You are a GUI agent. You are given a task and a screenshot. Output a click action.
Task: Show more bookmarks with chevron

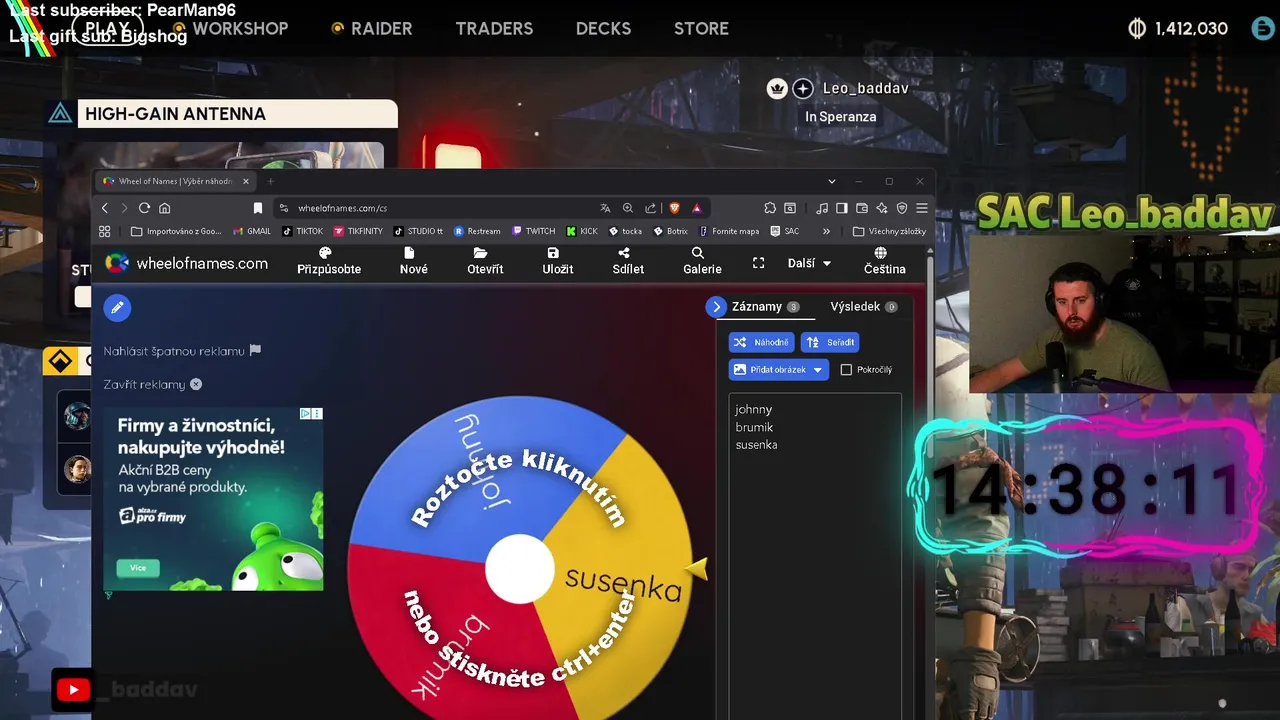826,231
